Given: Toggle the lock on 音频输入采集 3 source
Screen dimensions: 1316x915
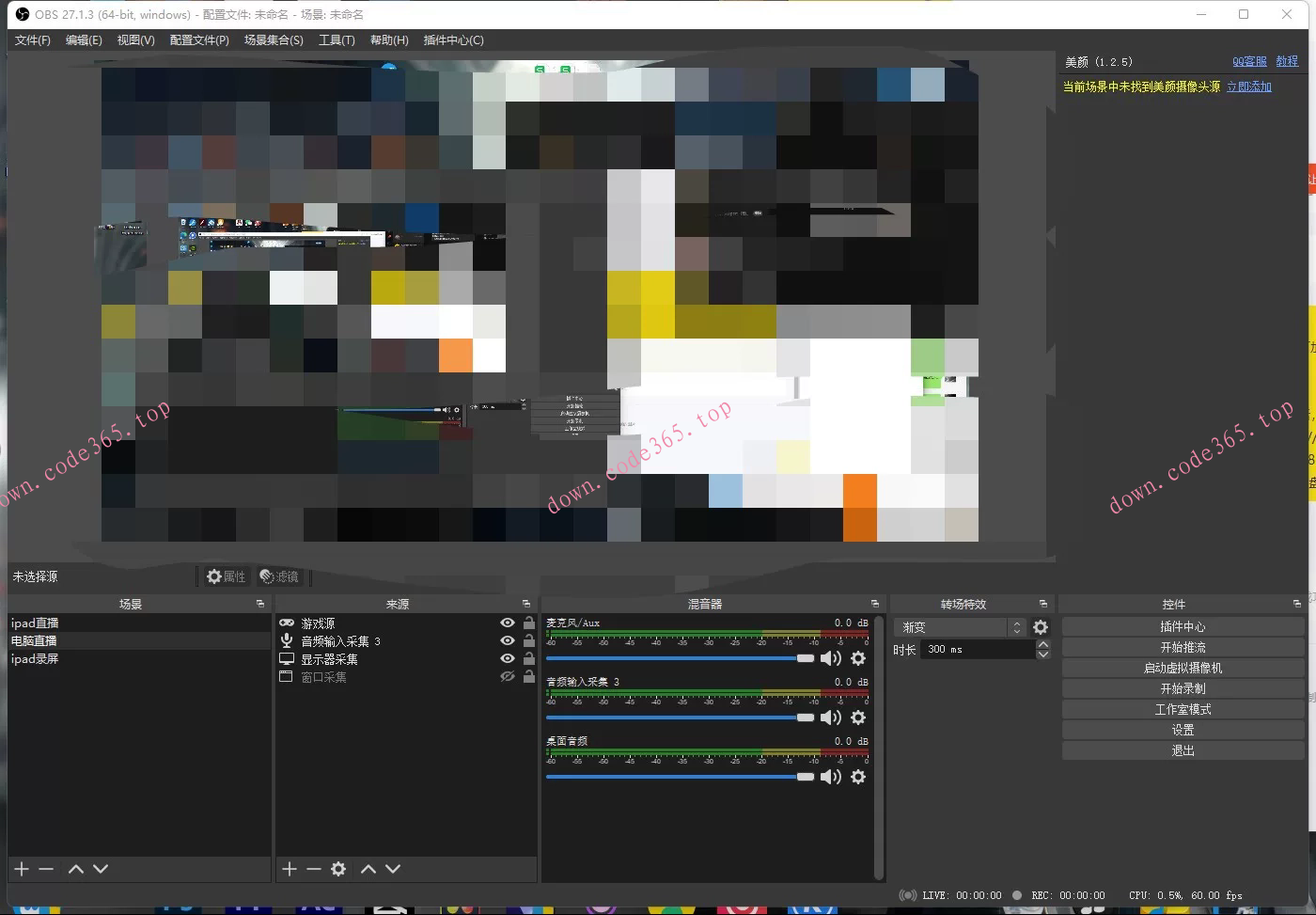Looking at the screenshot, I should tap(529, 640).
